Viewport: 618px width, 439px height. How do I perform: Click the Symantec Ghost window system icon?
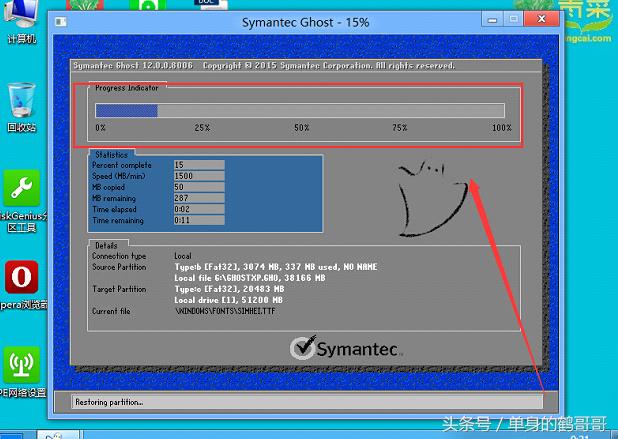tap(61, 22)
